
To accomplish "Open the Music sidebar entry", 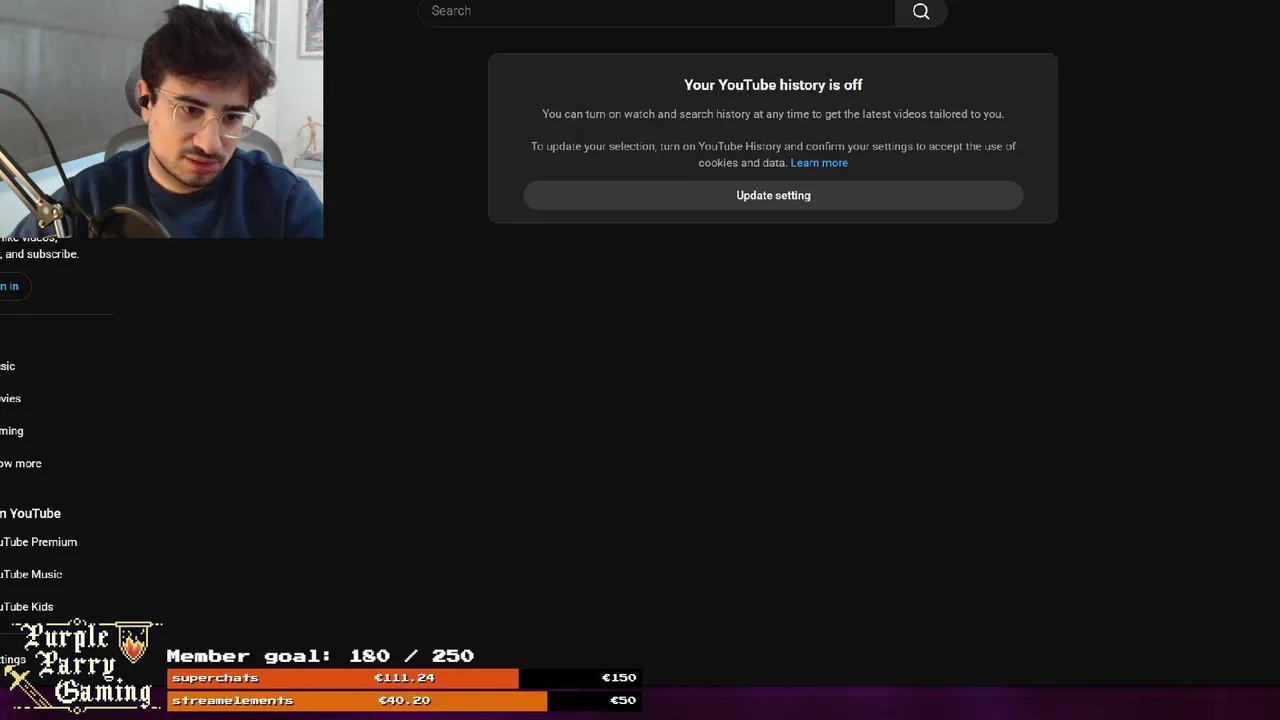I will pyautogui.click(x=8, y=366).
